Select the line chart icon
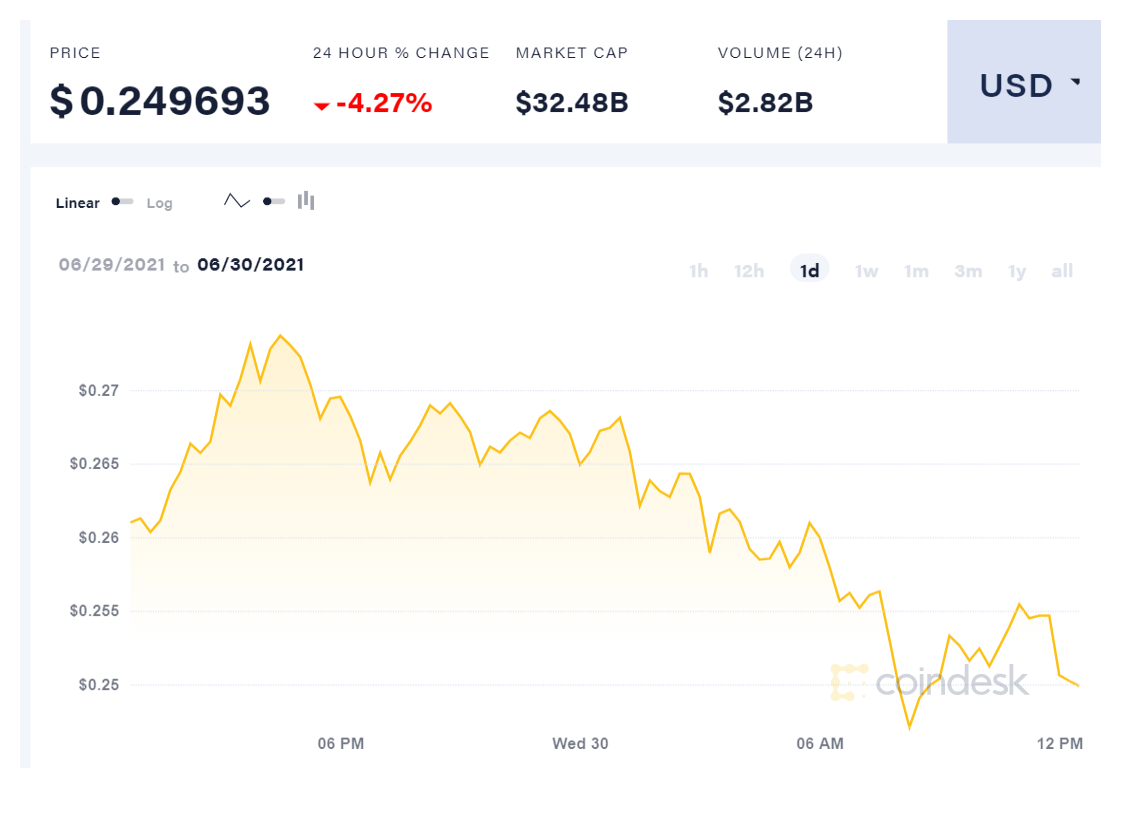Screen dimensions: 1121x828 click(237, 201)
